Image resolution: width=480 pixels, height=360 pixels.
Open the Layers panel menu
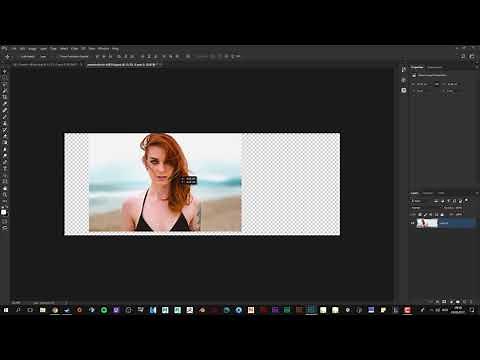477,193
